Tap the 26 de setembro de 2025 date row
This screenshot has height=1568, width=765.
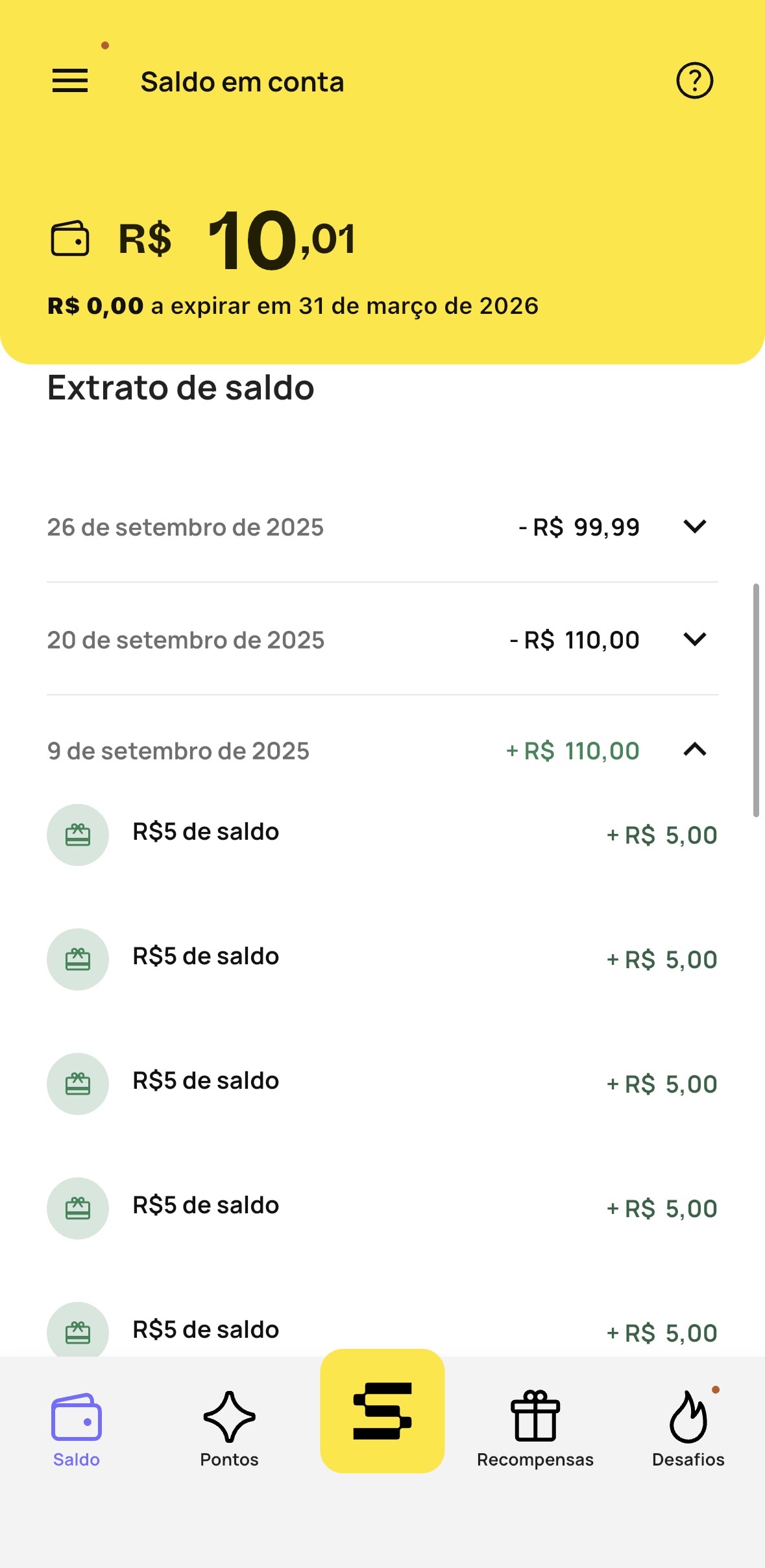(x=186, y=527)
